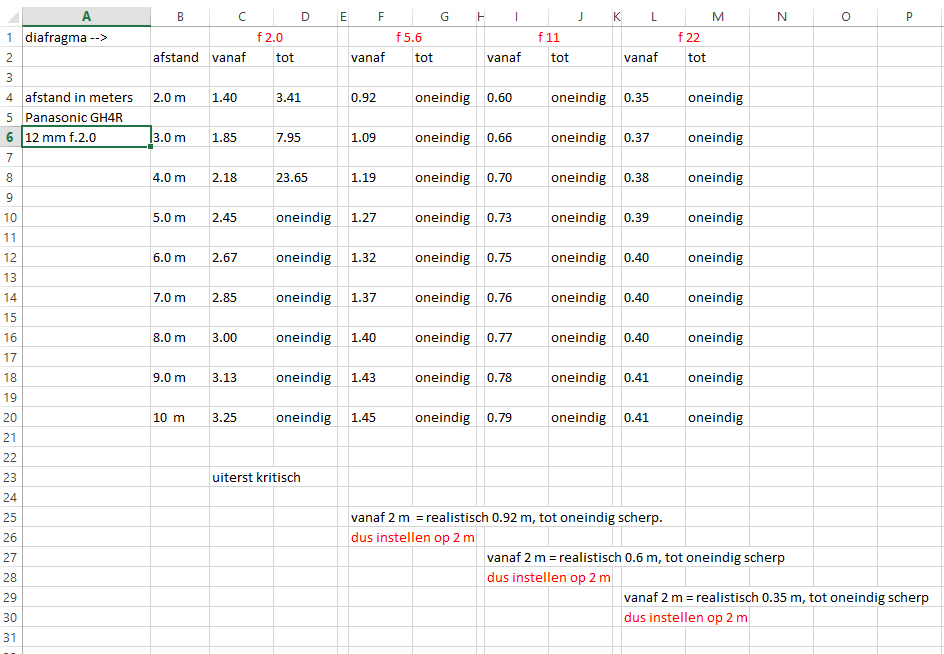Click cell 'uiterst kritisch'
The image size is (944, 654).
tap(256, 478)
